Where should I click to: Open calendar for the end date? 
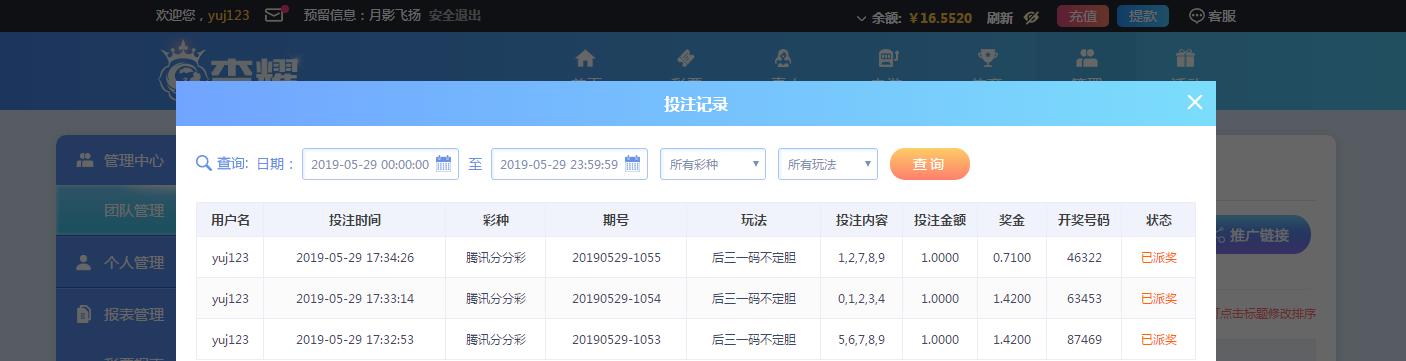tap(633, 164)
